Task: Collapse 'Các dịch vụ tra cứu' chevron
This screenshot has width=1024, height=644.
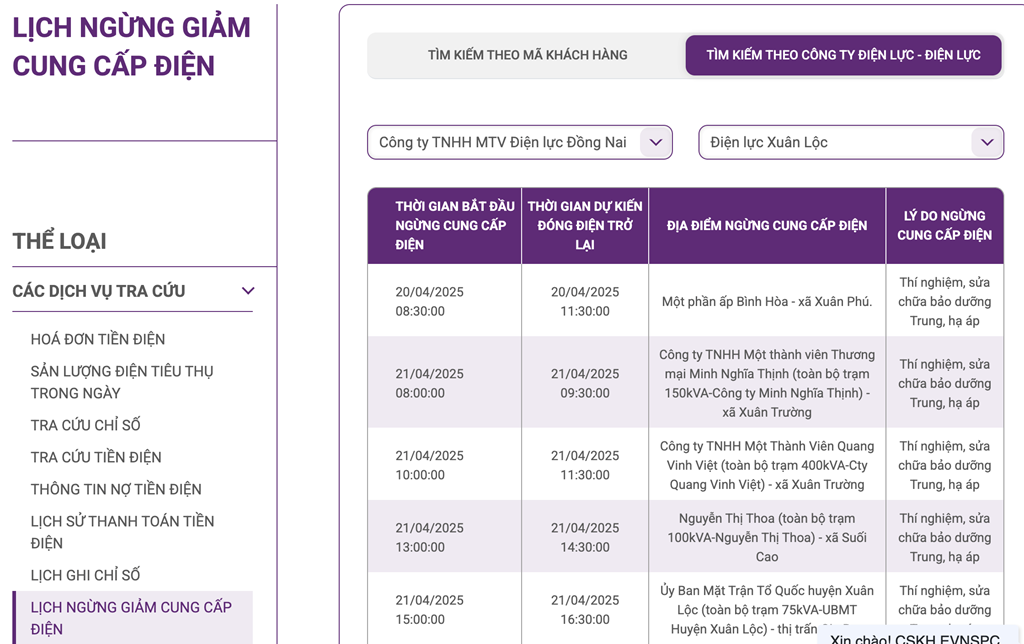Action: coord(248,291)
